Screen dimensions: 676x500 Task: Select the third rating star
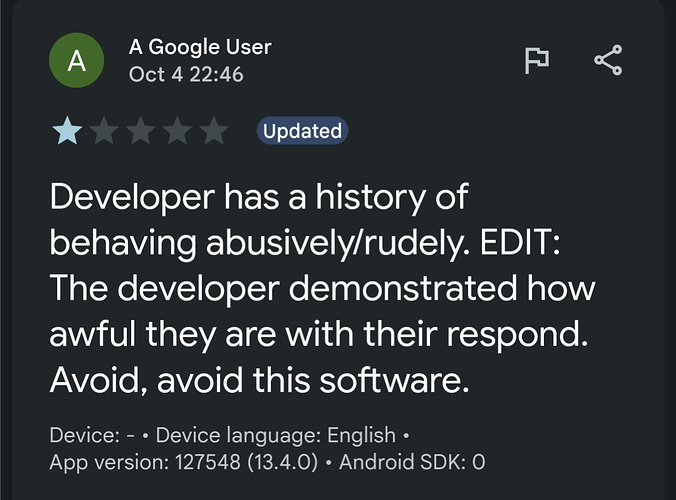tap(140, 131)
